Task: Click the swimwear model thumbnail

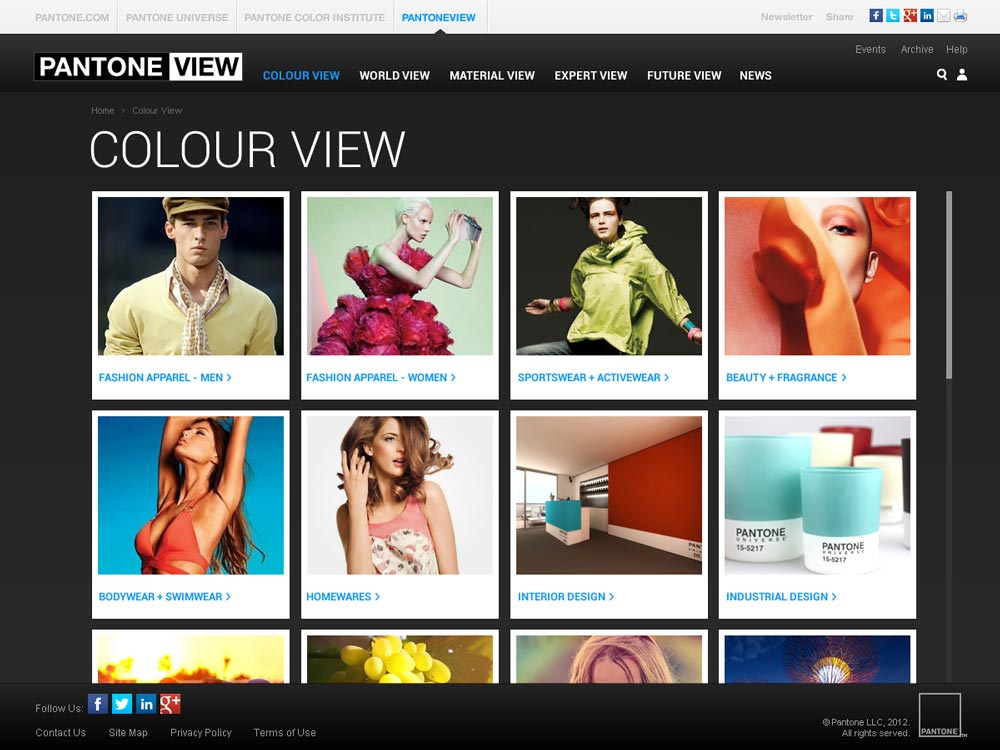Action: coord(191,496)
